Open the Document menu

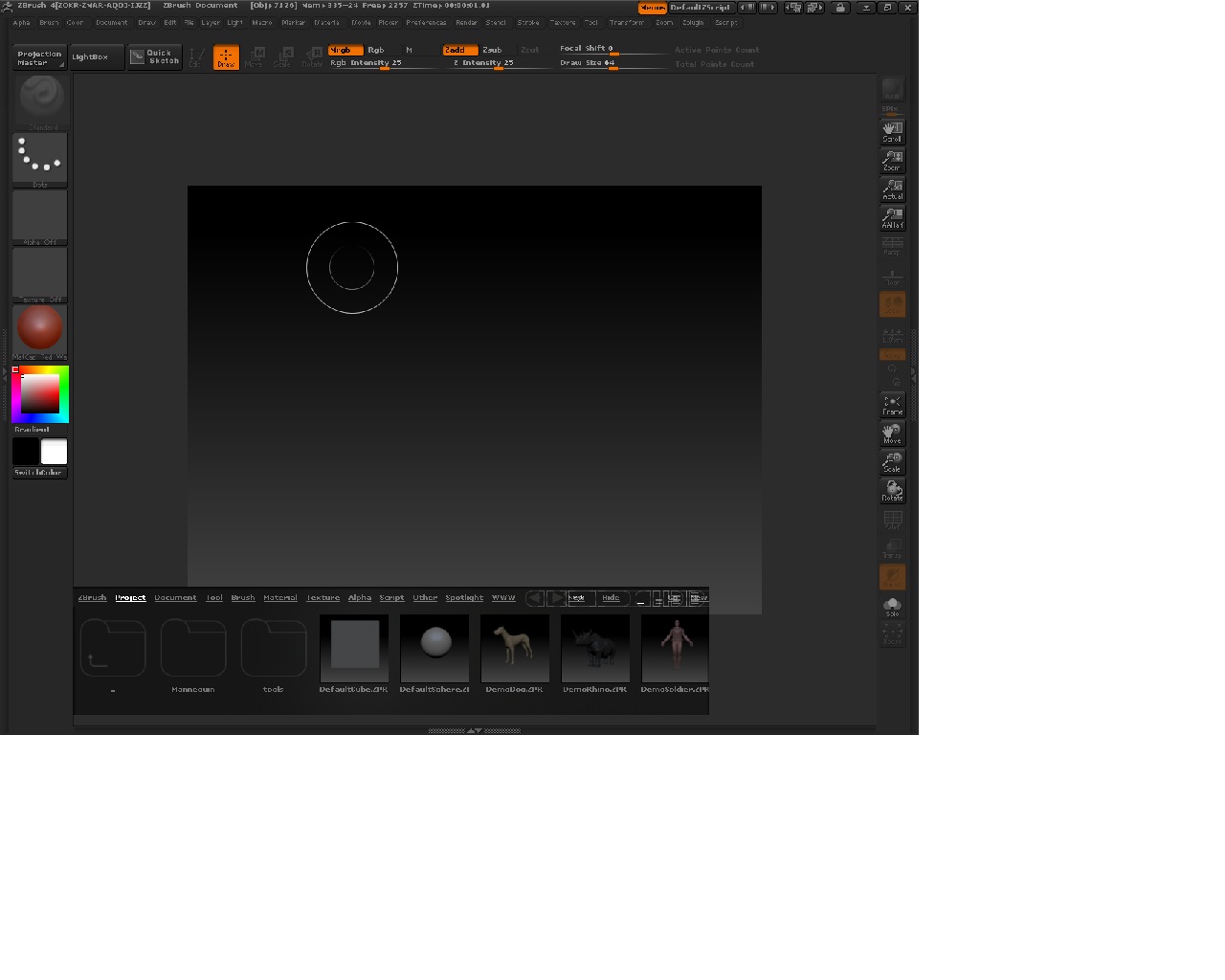pyautogui.click(x=112, y=23)
